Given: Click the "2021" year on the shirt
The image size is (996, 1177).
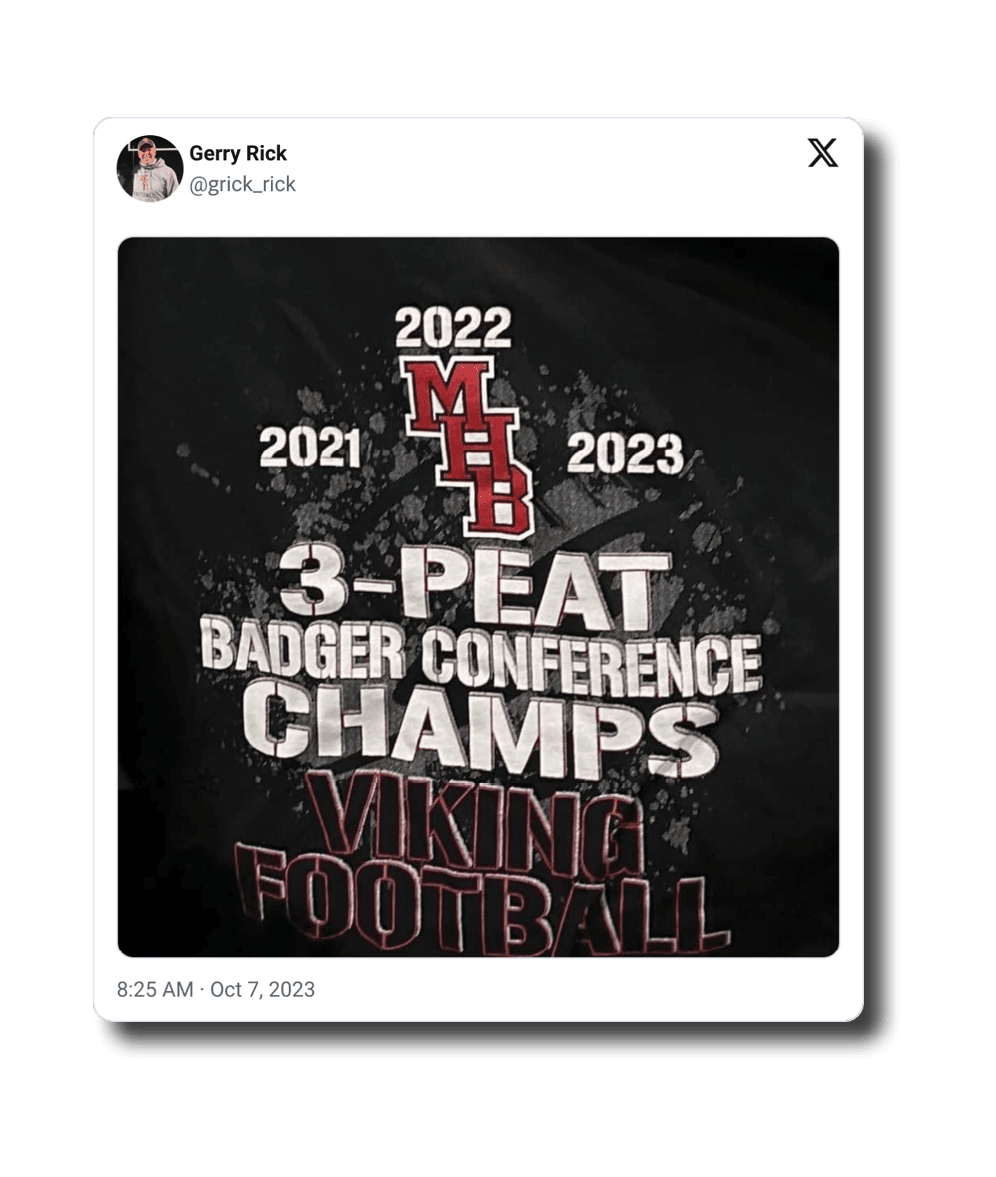Looking at the screenshot, I should tap(310, 450).
